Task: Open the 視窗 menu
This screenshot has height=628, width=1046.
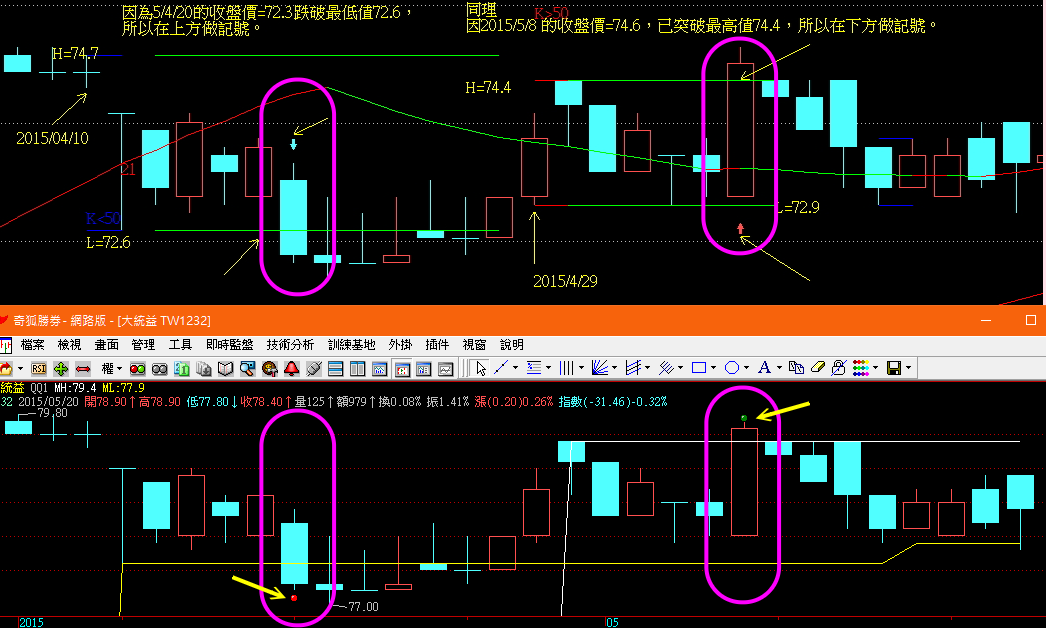Action: (474, 345)
